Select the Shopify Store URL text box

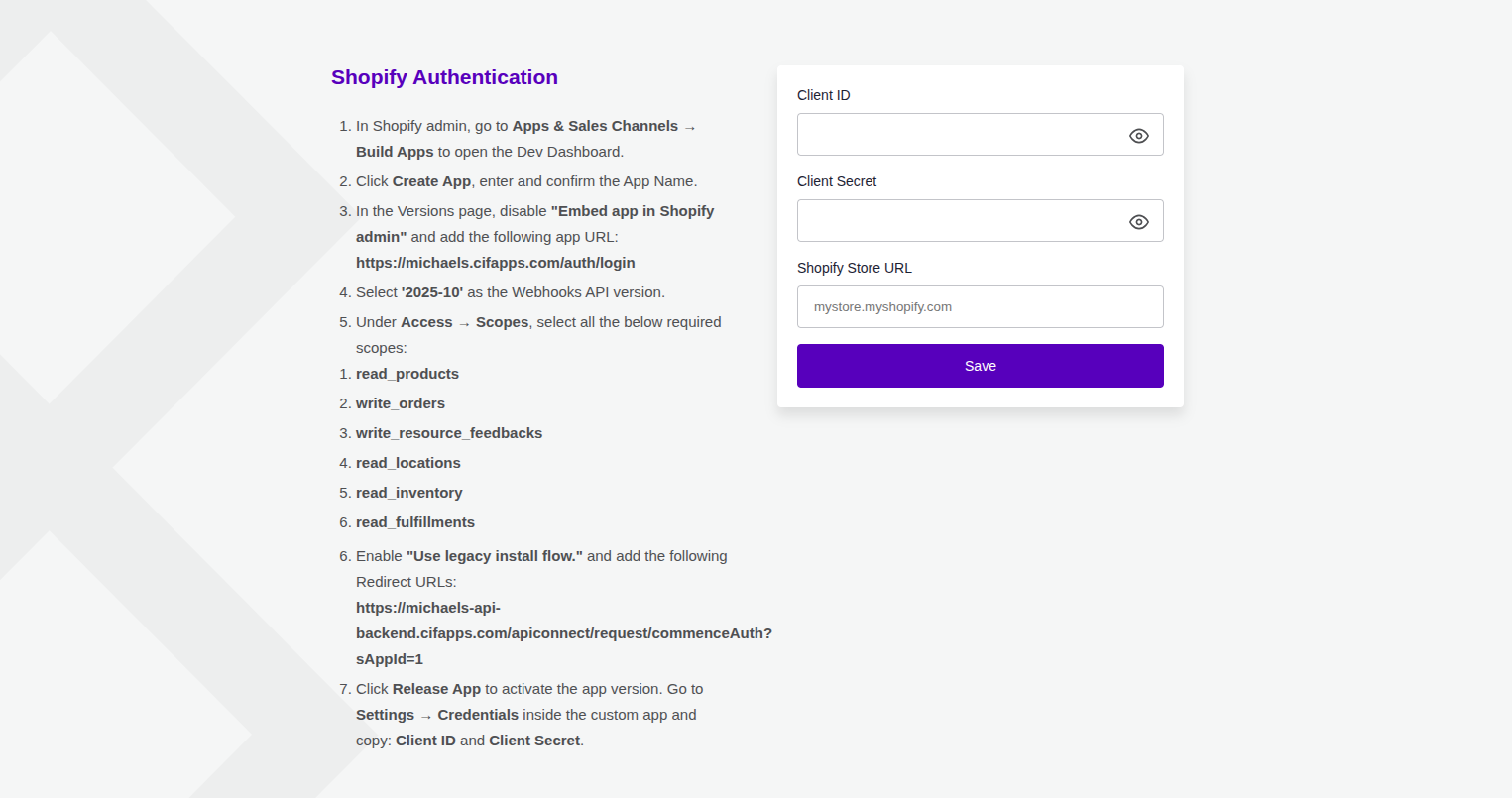point(980,307)
